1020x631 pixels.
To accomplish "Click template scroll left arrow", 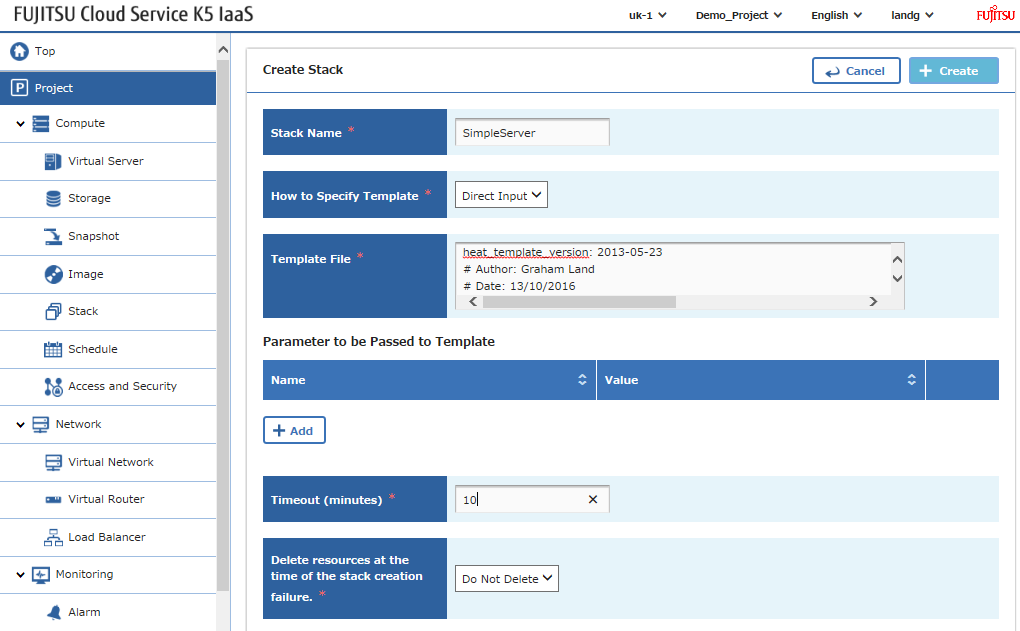I will pyautogui.click(x=473, y=302).
